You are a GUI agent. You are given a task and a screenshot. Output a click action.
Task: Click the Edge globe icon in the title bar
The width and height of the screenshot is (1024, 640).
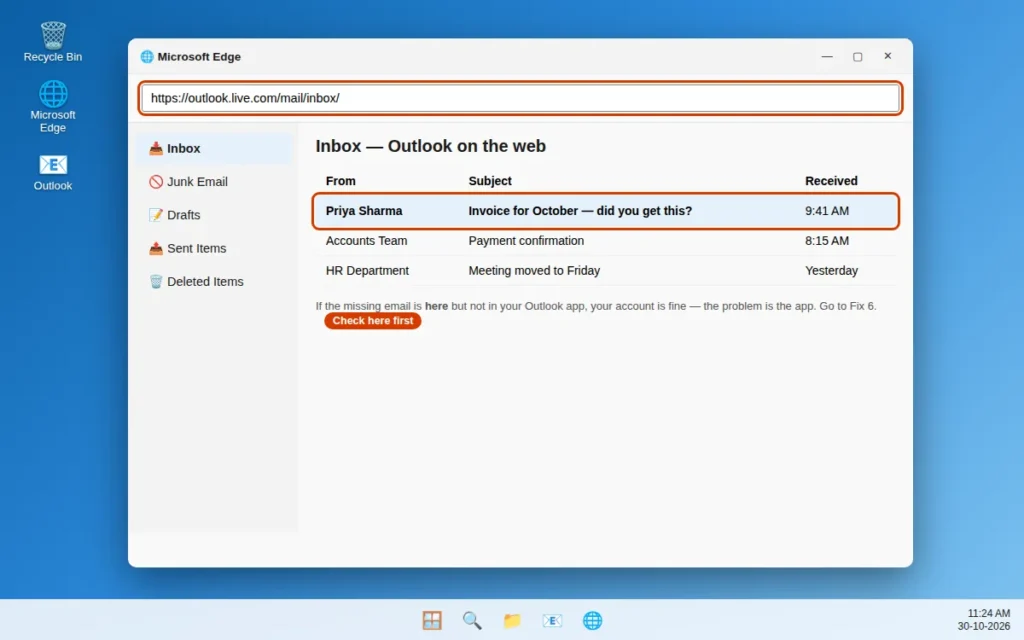point(147,57)
